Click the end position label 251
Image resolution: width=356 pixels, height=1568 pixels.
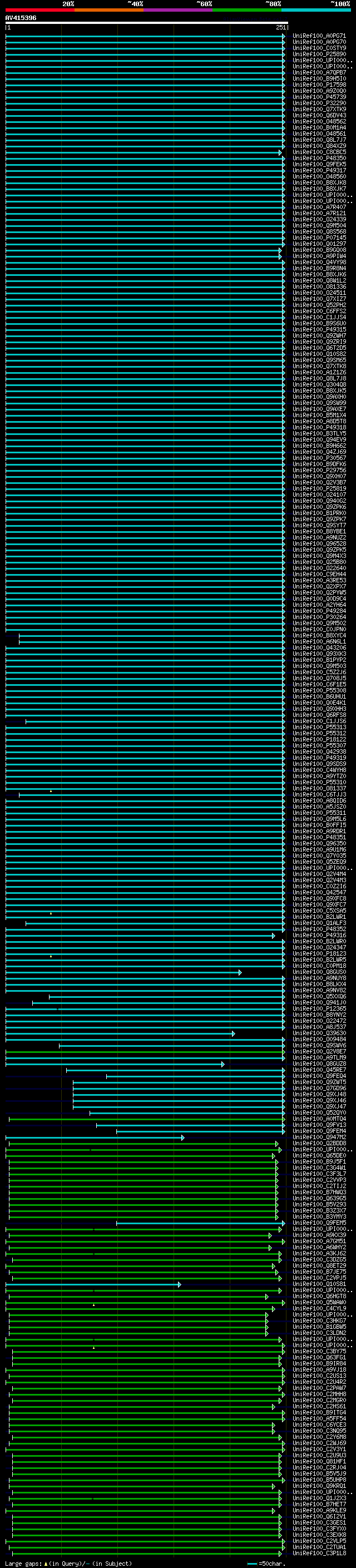pyautogui.click(x=280, y=27)
